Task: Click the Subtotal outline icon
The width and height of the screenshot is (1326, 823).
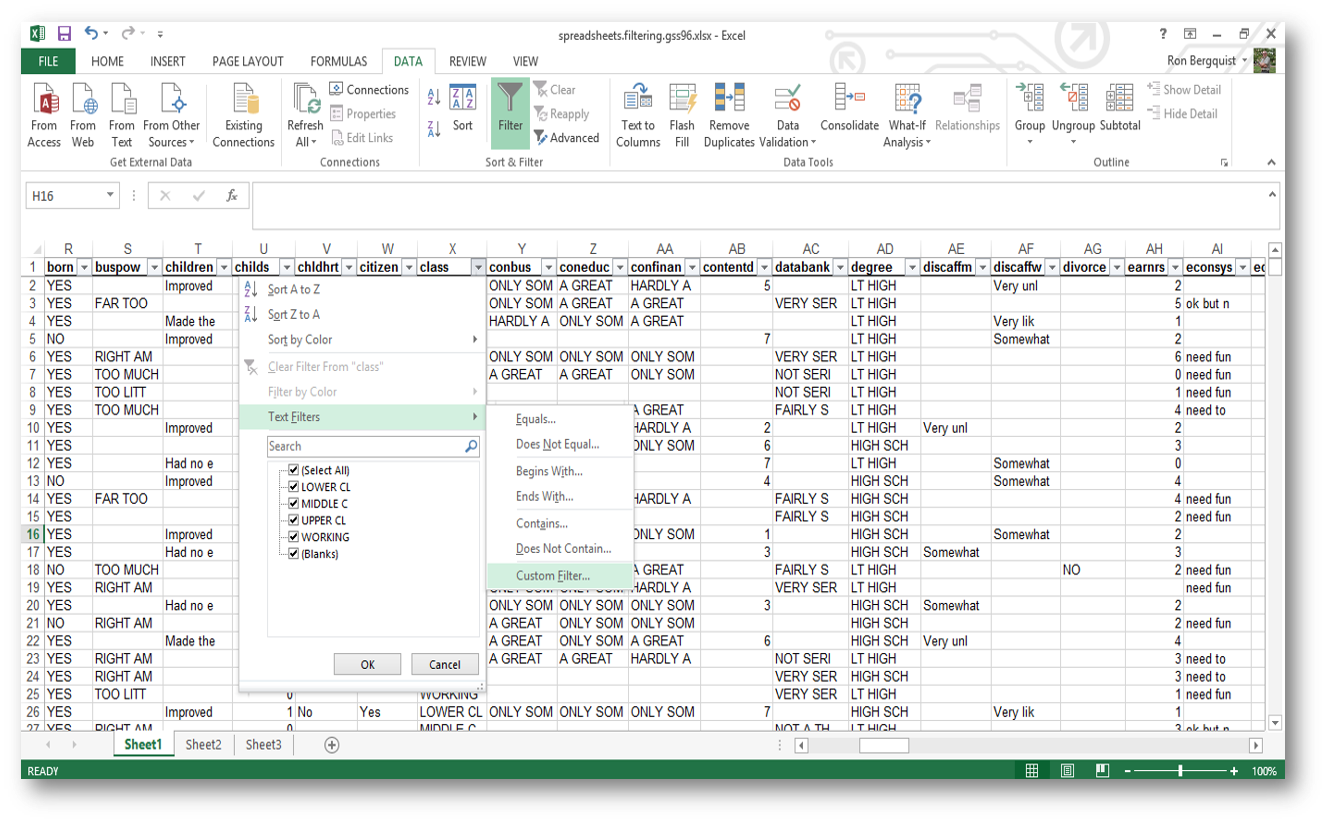Action: [x=1119, y=113]
